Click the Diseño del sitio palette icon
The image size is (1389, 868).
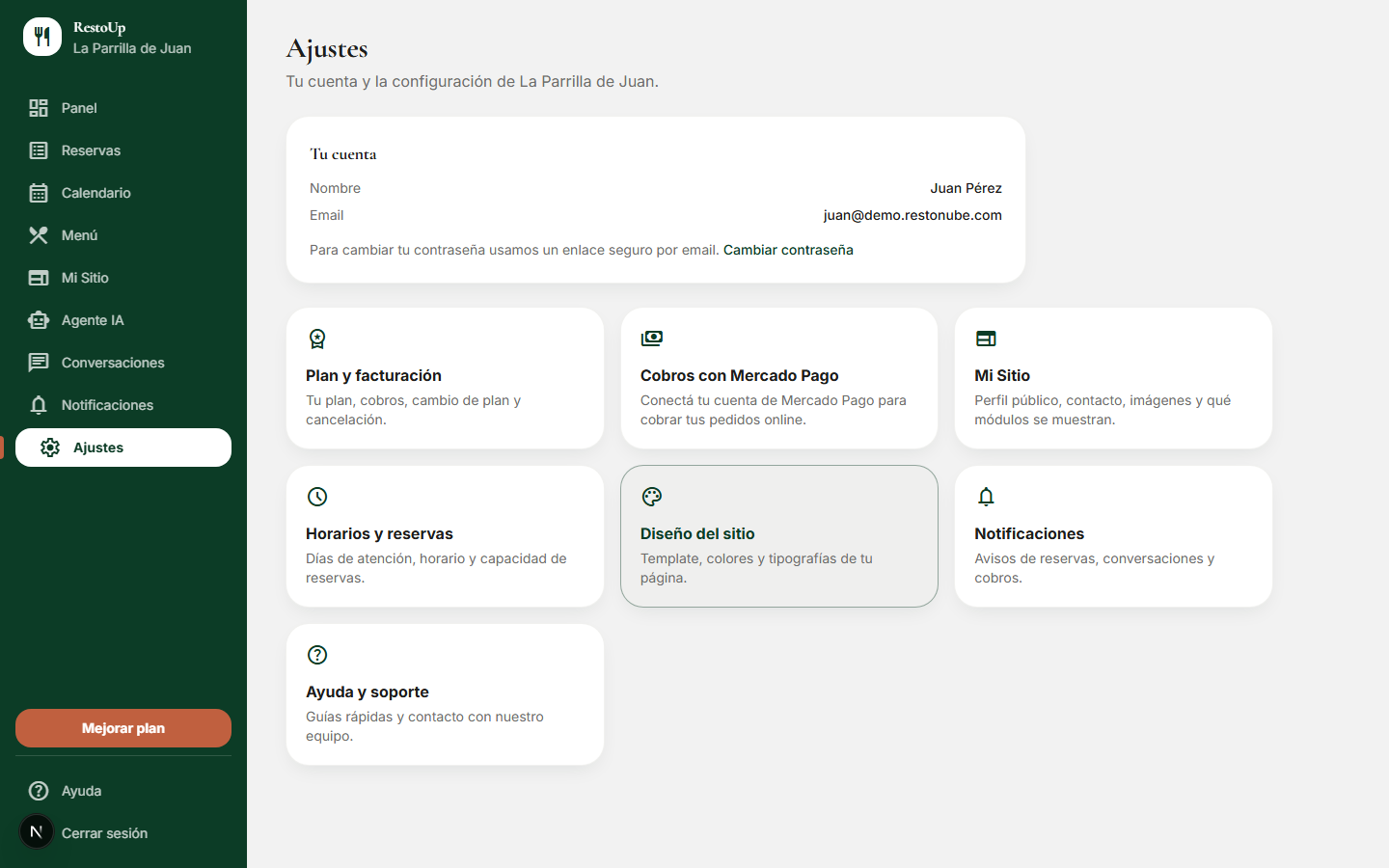pyautogui.click(x=652, y=497)
